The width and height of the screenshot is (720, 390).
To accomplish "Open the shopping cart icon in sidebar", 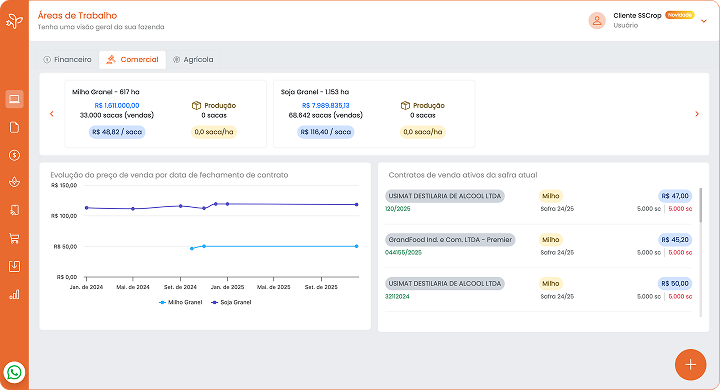I will point(14,238).
